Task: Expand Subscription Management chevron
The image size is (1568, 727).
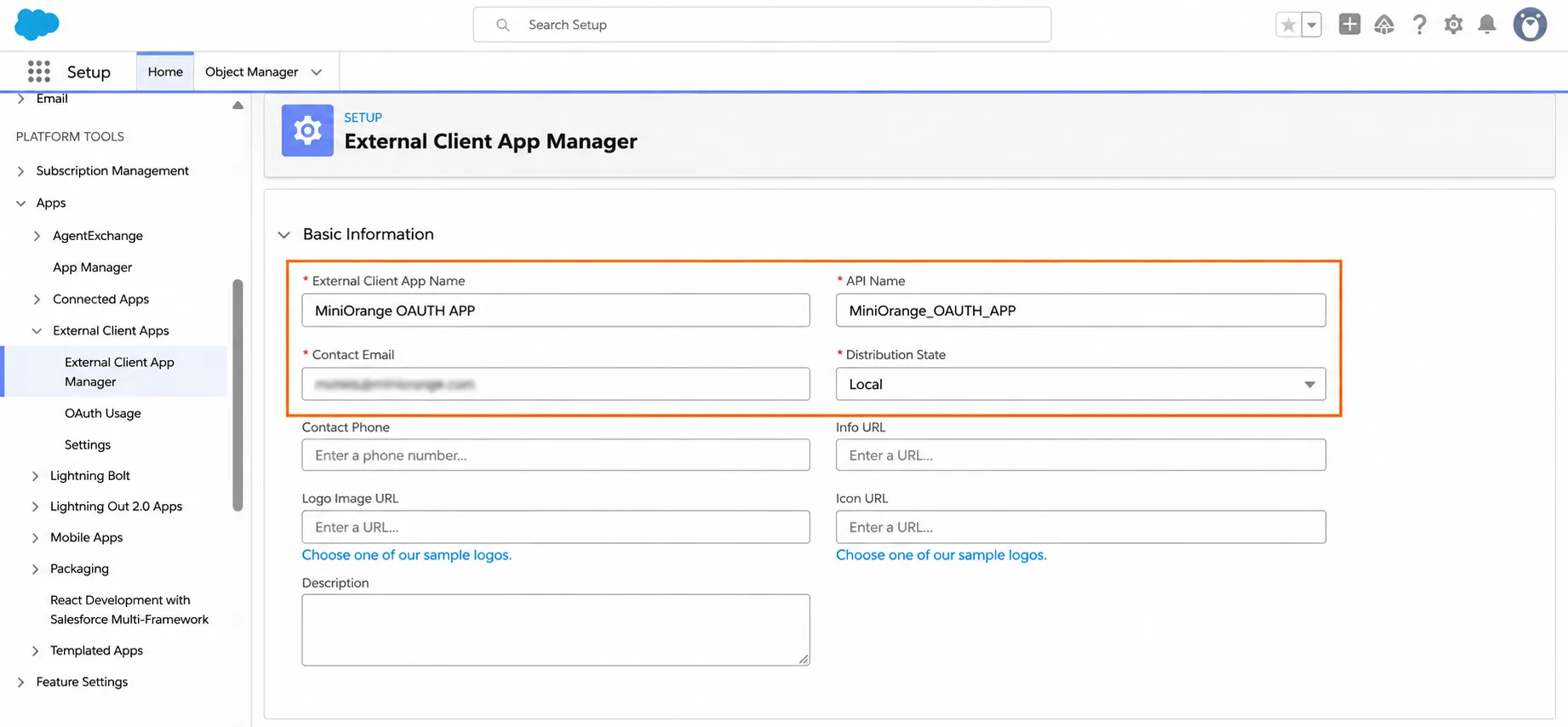Action: pos(20,171)
